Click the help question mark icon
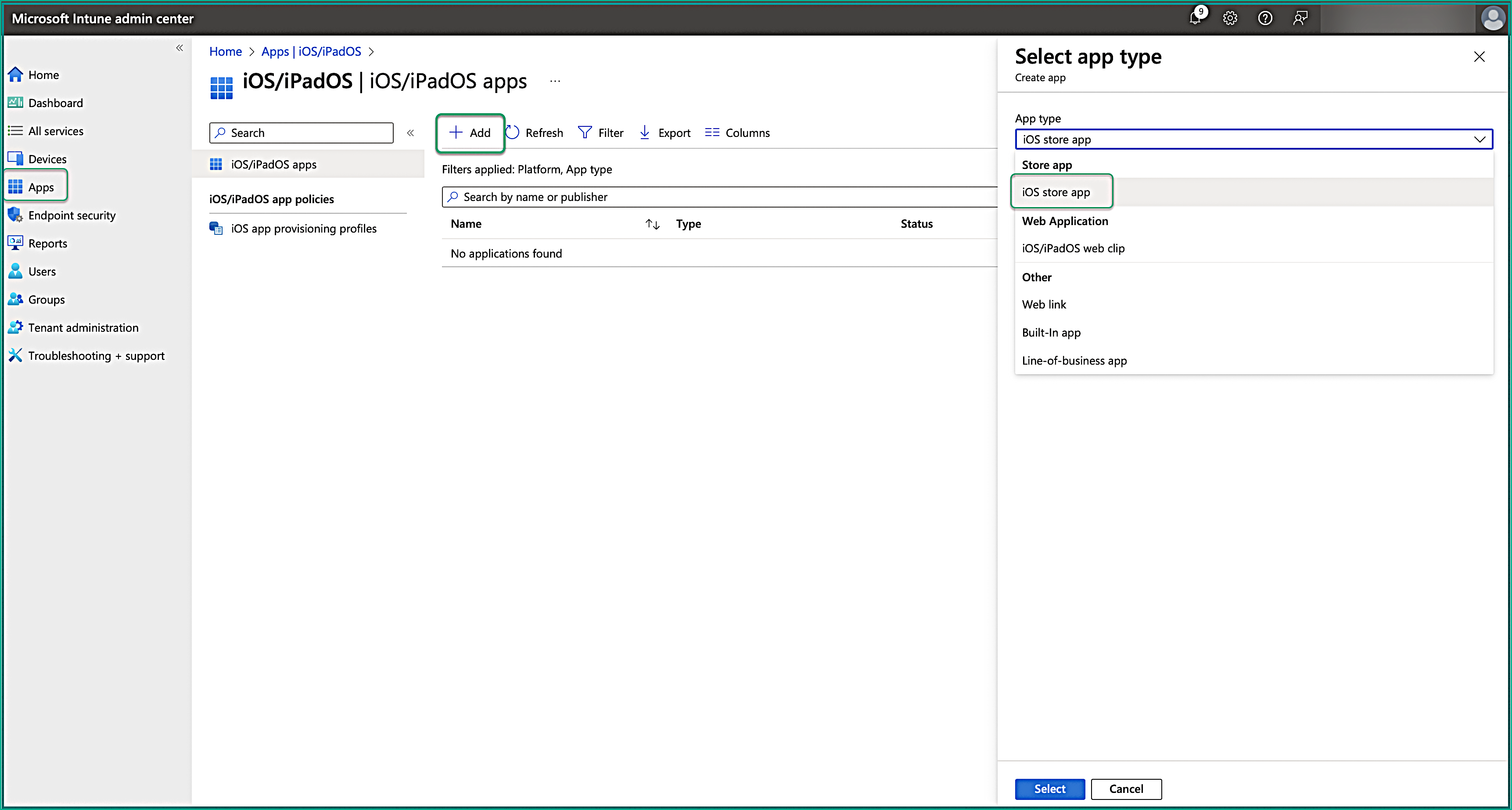The width and height of the screenshot is (1512, 810). coord(1265,18)
